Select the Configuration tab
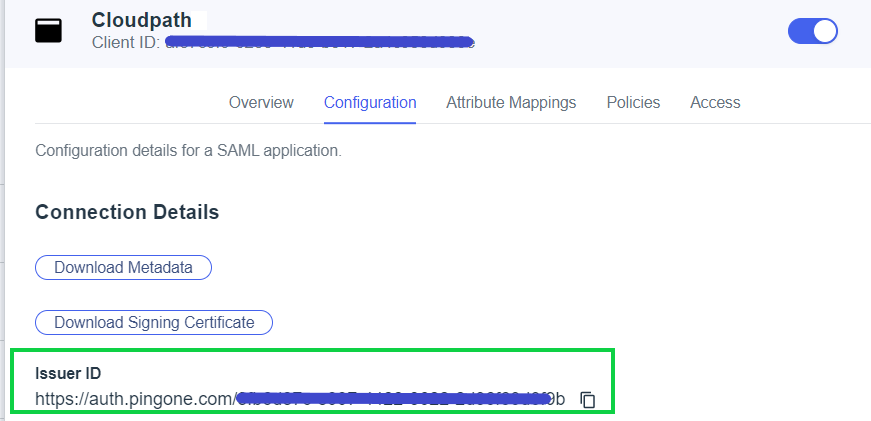 [x=370, y=102]
